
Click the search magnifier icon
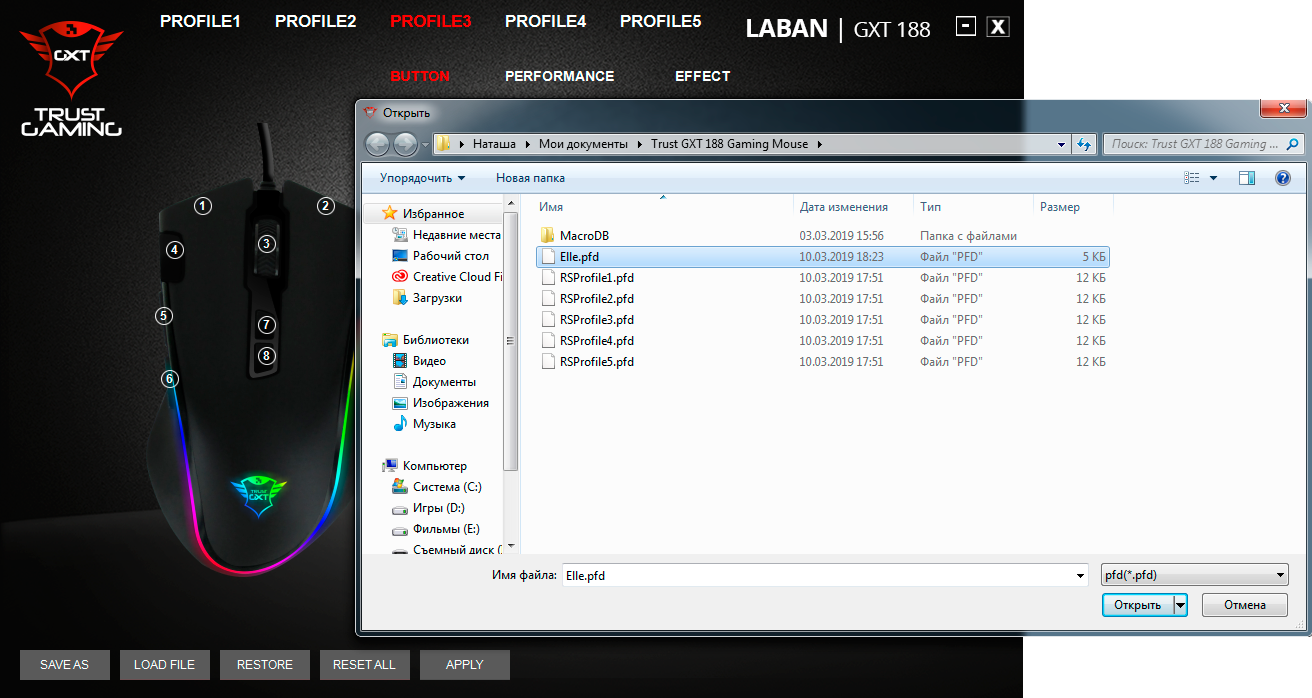click(1294, 144)
